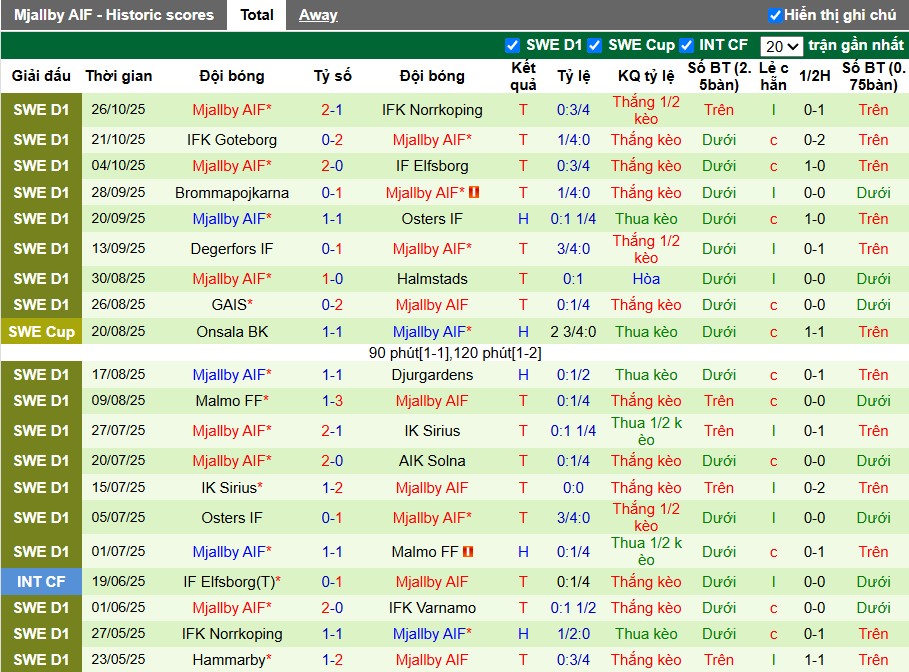The height and width of the screenshot is (672, 909).
Task: Open the Brommapojkarna team link
Action: [232, 193]
